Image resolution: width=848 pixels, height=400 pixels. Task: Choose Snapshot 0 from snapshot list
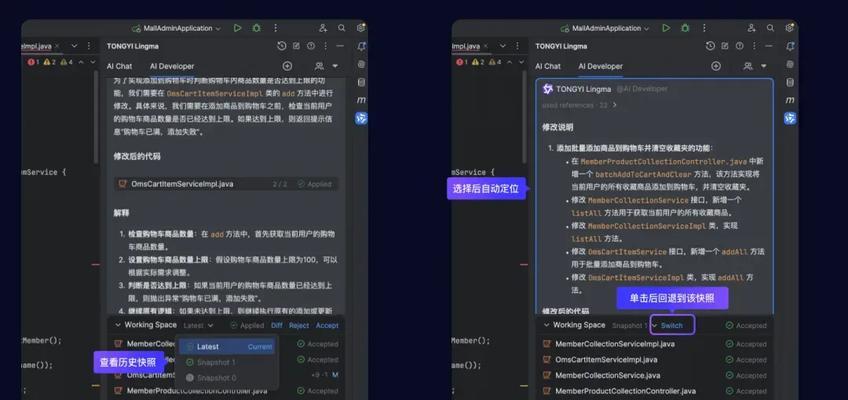(227, 378)
